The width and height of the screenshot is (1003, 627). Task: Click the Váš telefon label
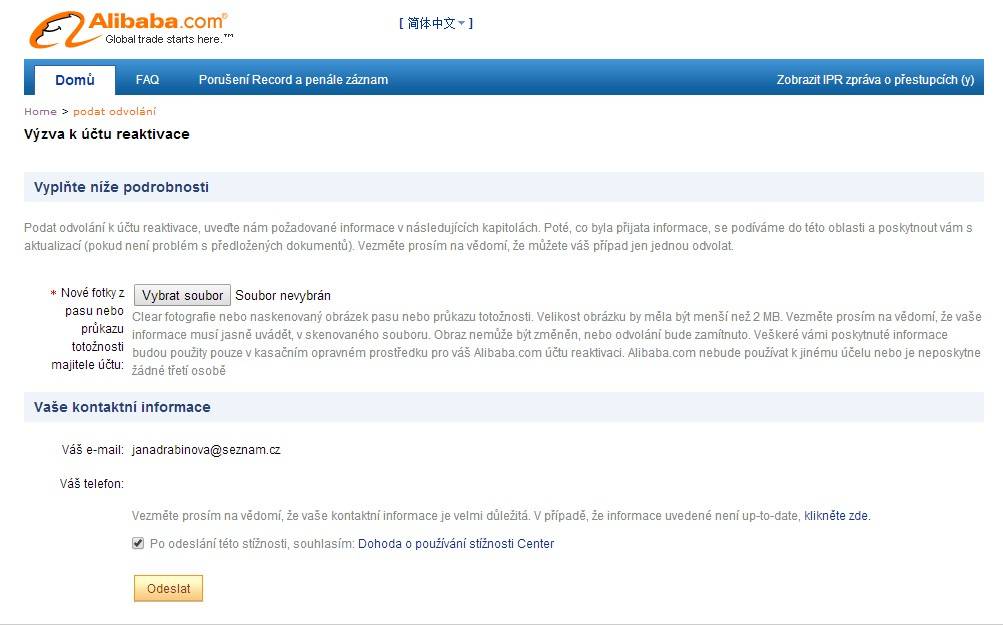(x=91, y=484)
